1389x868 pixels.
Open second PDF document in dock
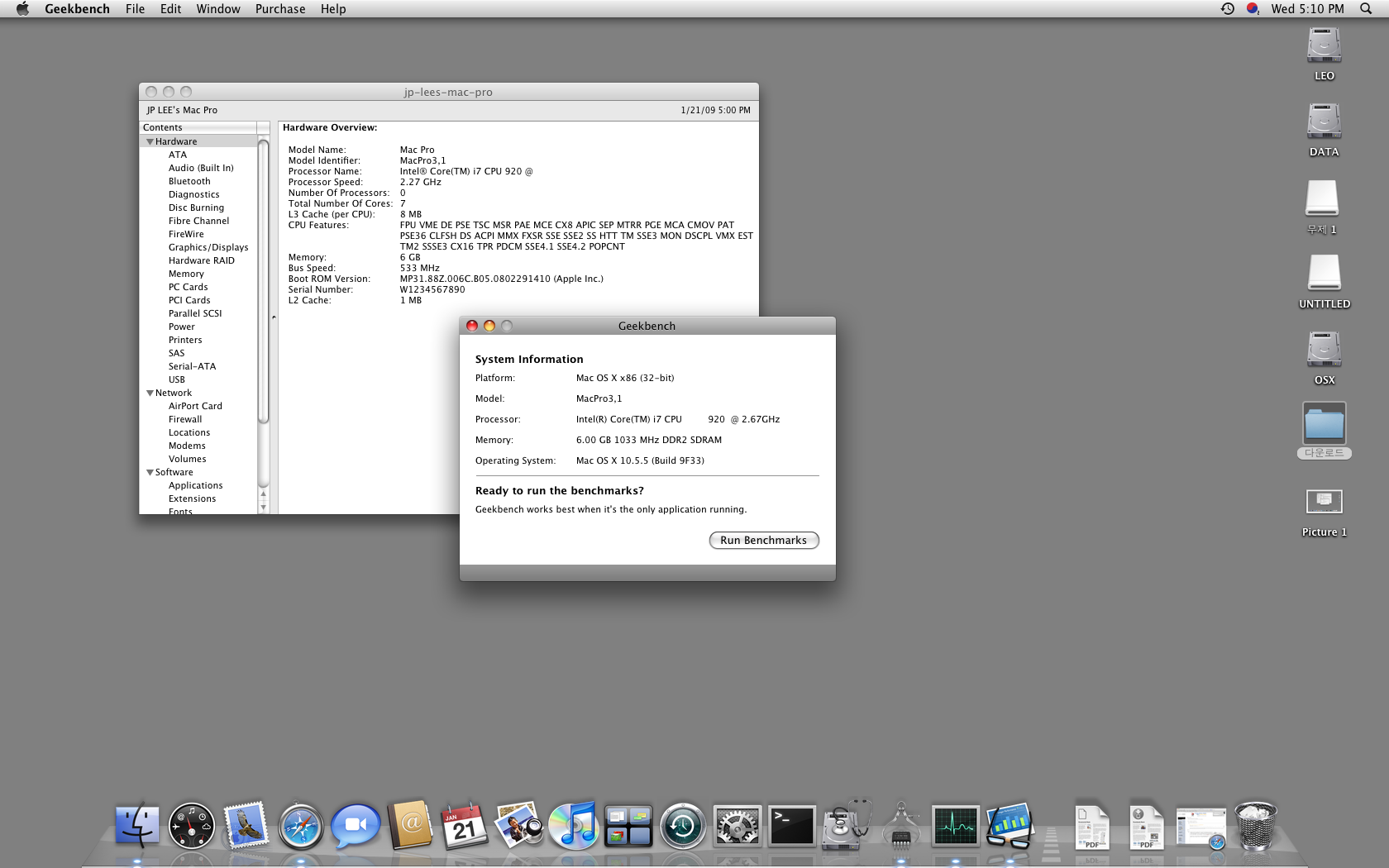click(x=1147, y=827)
